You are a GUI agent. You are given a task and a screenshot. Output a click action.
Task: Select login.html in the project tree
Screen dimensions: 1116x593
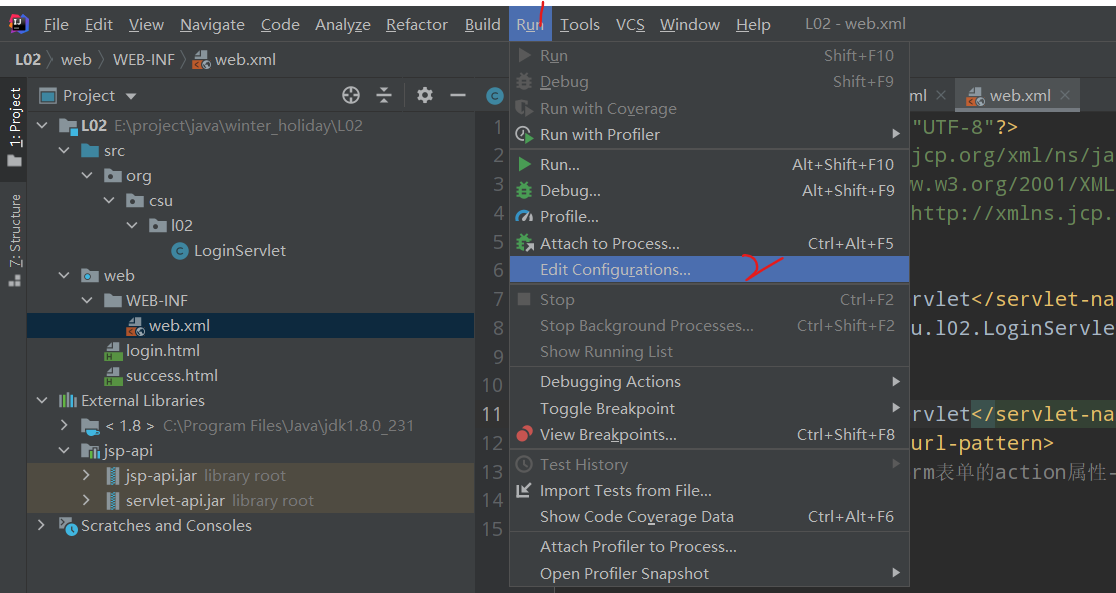tap(163, 351)
